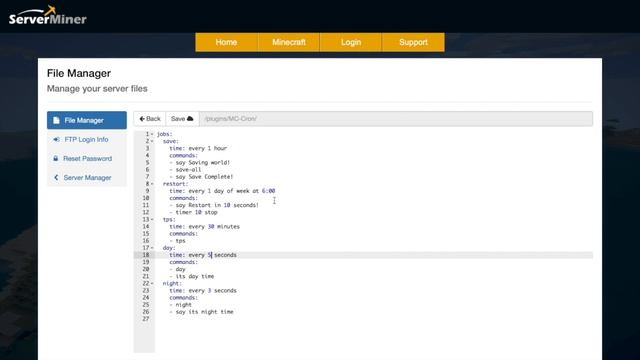Open the Support menu tab
This screenshot has width=640, height=360.
coord(413,42)
